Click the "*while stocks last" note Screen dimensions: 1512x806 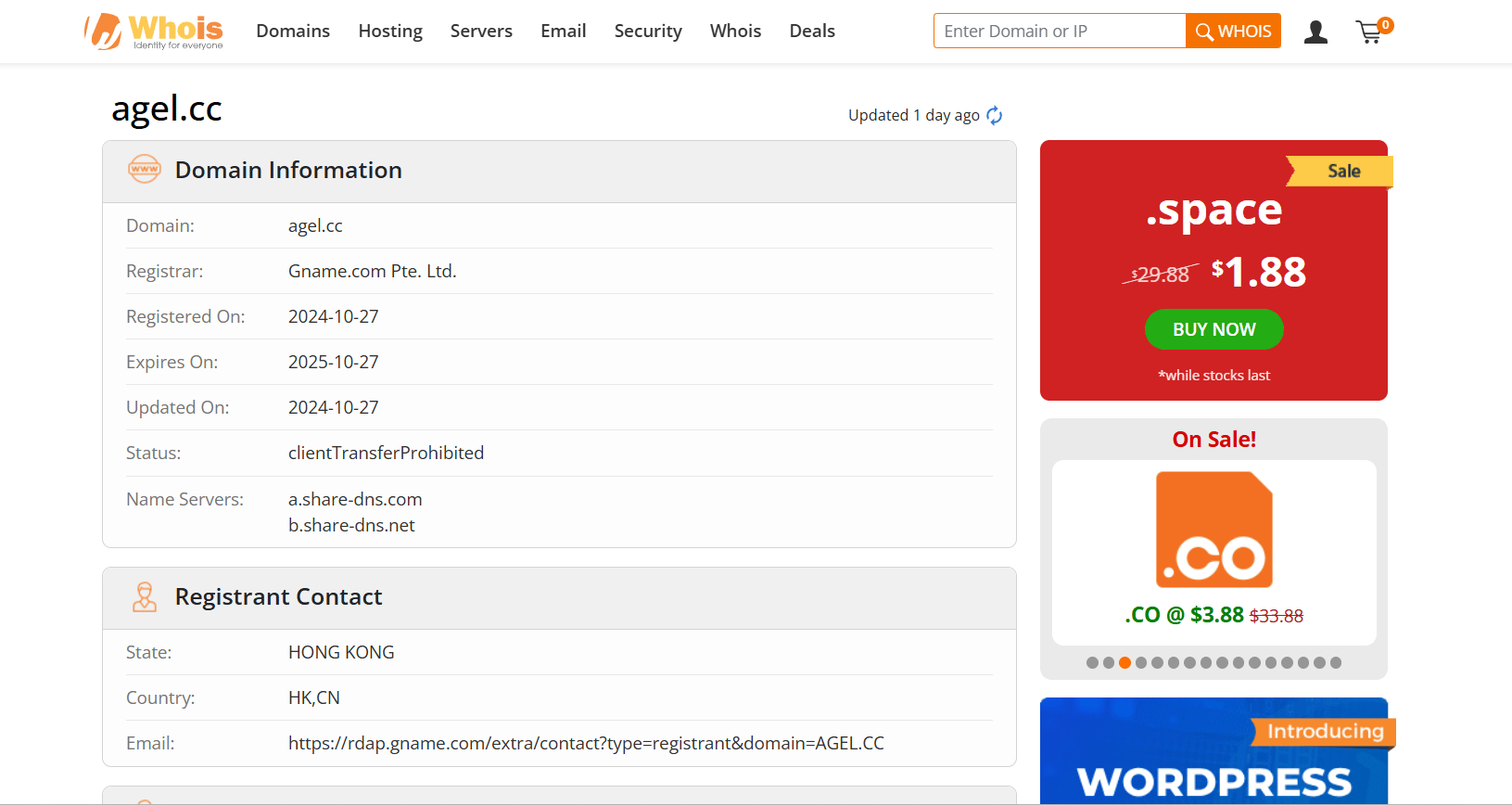point(1214,375)
